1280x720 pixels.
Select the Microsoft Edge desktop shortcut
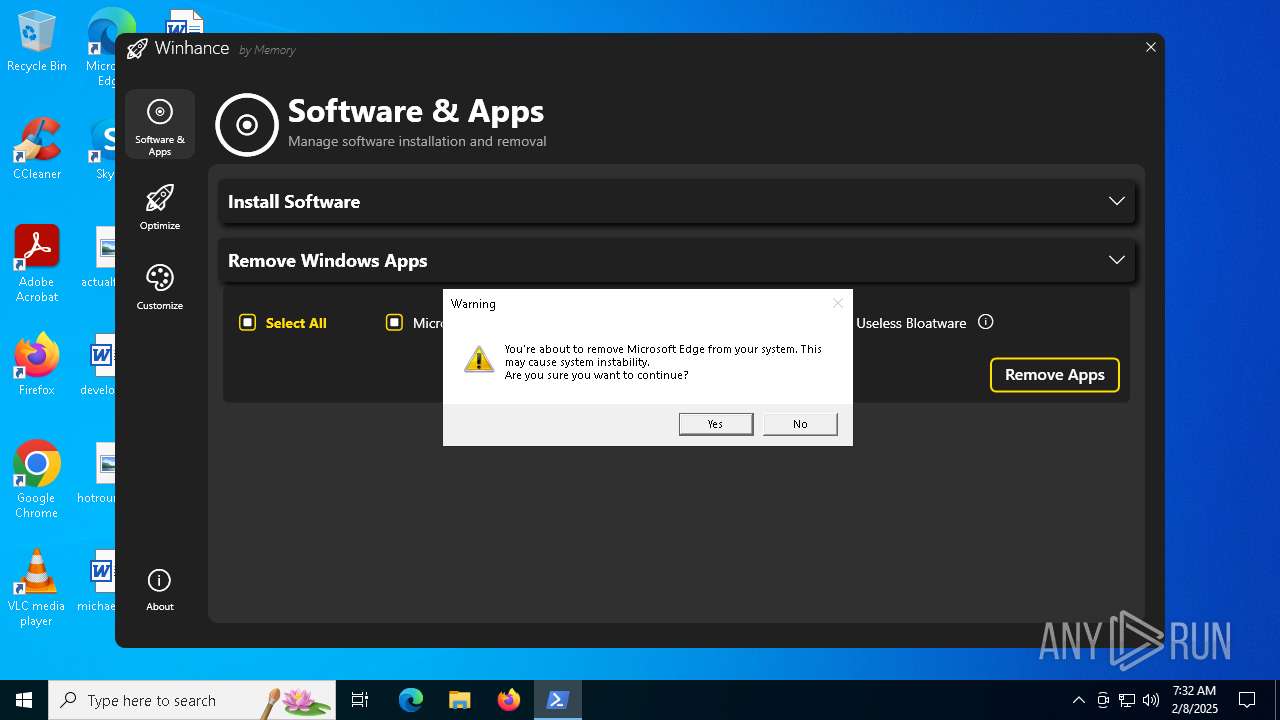[101, 47]
